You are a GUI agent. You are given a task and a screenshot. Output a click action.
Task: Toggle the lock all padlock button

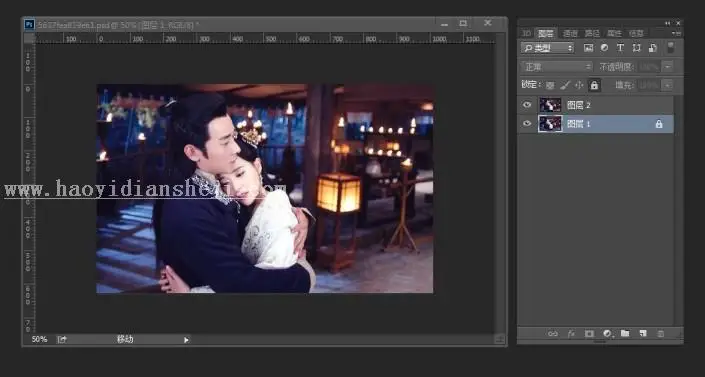(594, 85)
